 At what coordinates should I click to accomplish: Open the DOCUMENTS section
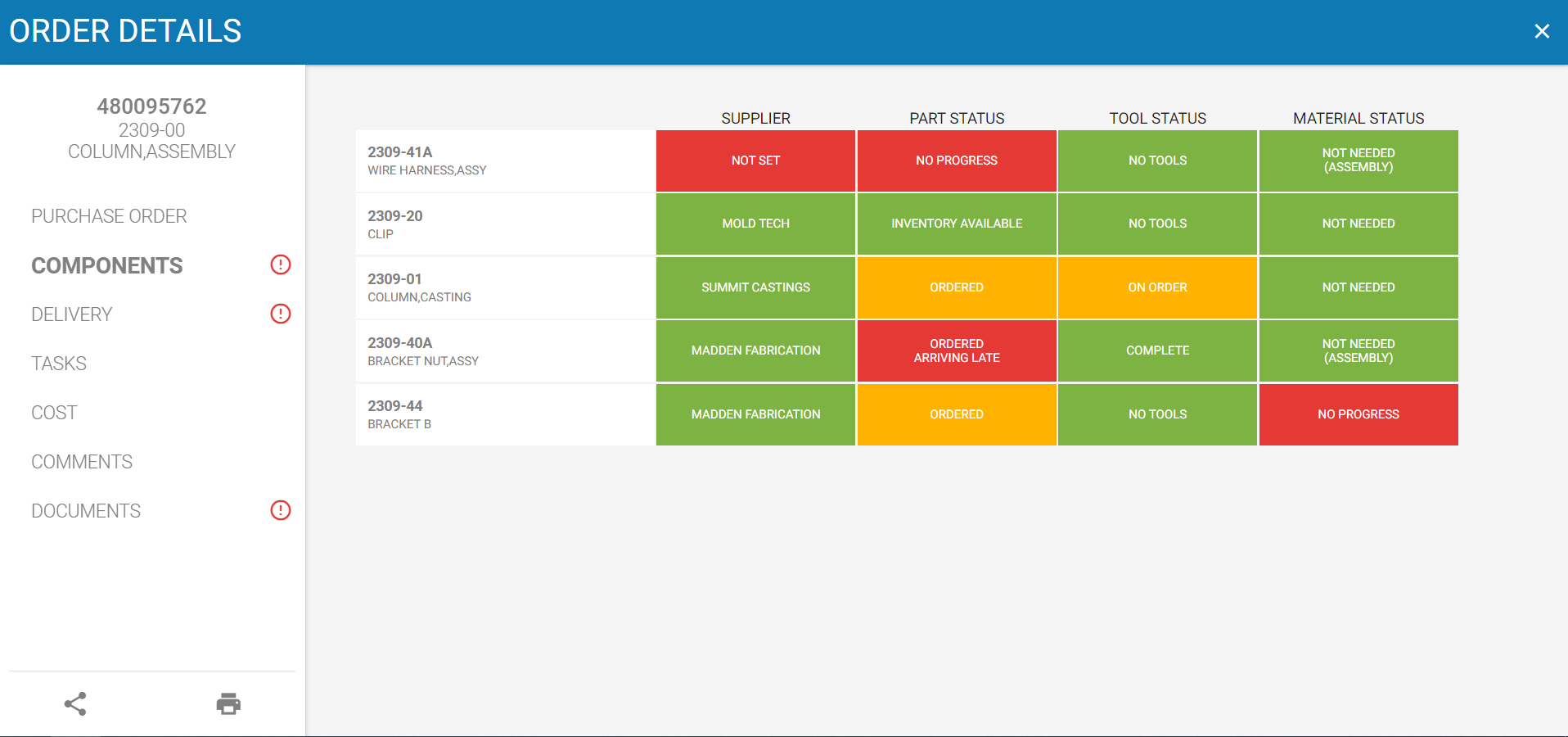point(86,511)
